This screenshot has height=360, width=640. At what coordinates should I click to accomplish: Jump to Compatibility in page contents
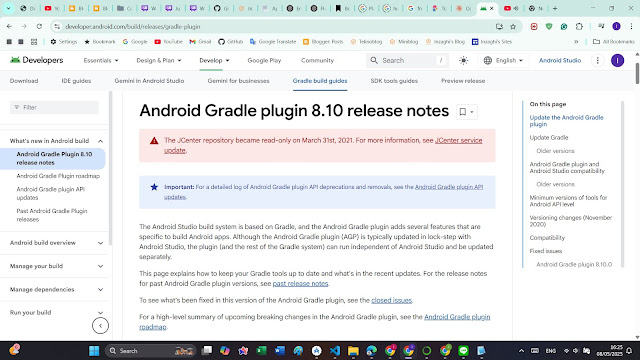(547, 238)
